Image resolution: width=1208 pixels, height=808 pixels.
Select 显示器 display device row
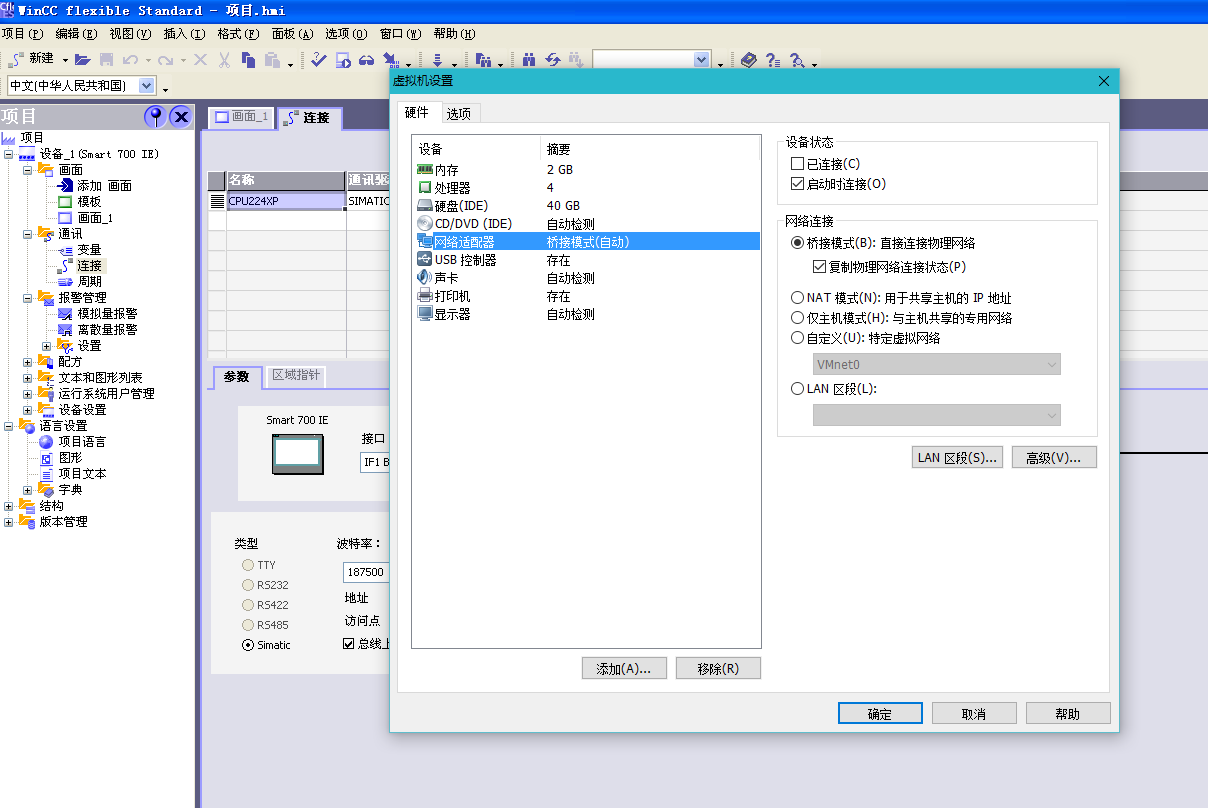coord(586,314)
